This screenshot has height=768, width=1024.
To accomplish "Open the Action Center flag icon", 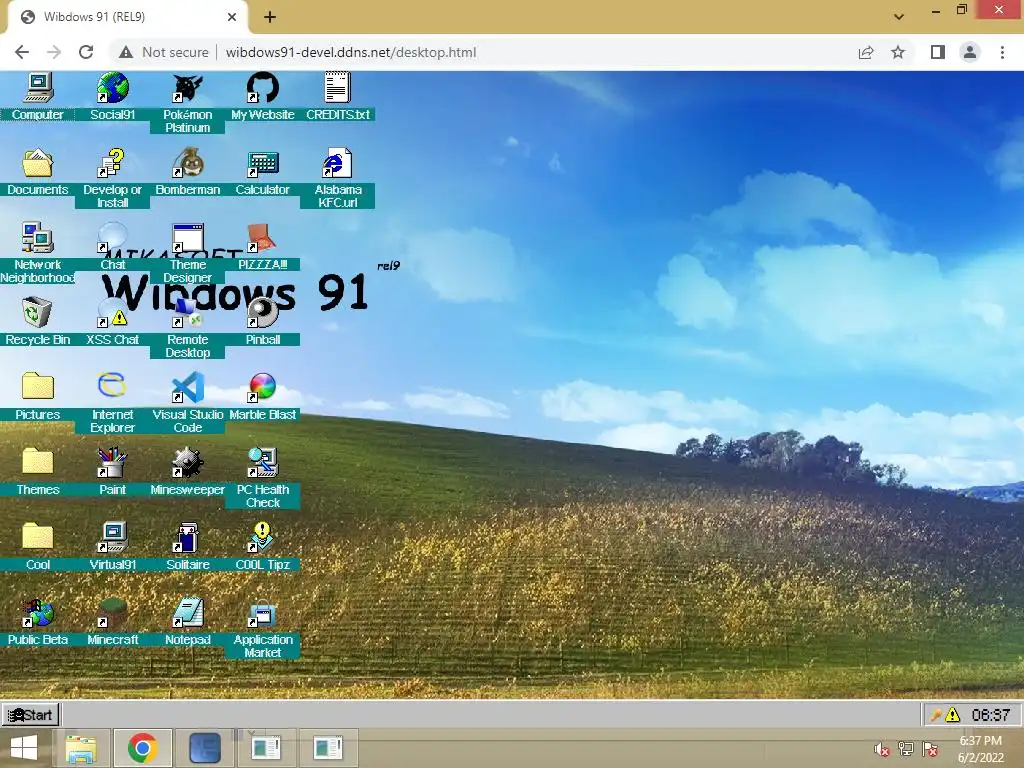I will pos(930,749).
